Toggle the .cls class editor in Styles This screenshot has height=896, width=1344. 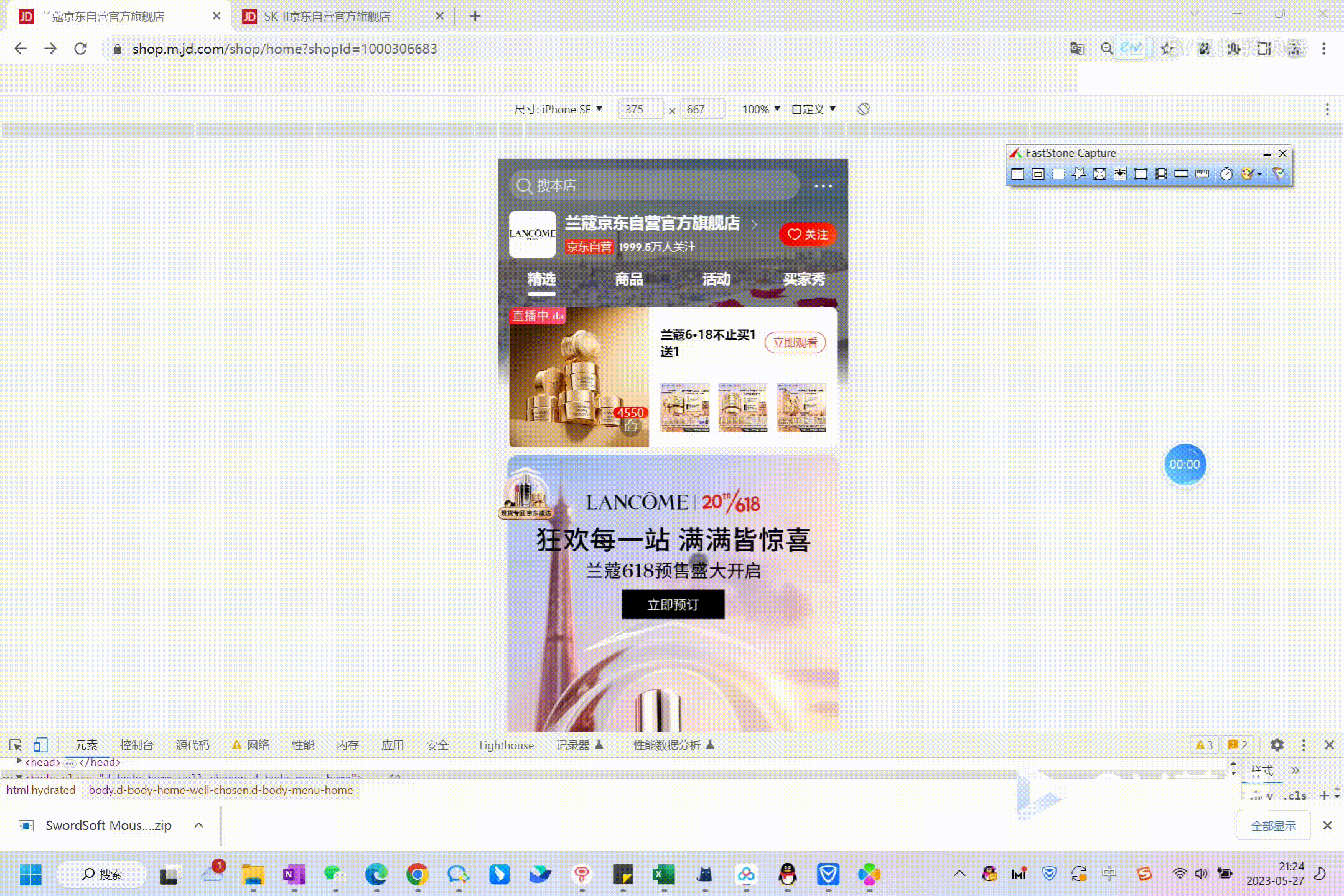pos(1295,796)
